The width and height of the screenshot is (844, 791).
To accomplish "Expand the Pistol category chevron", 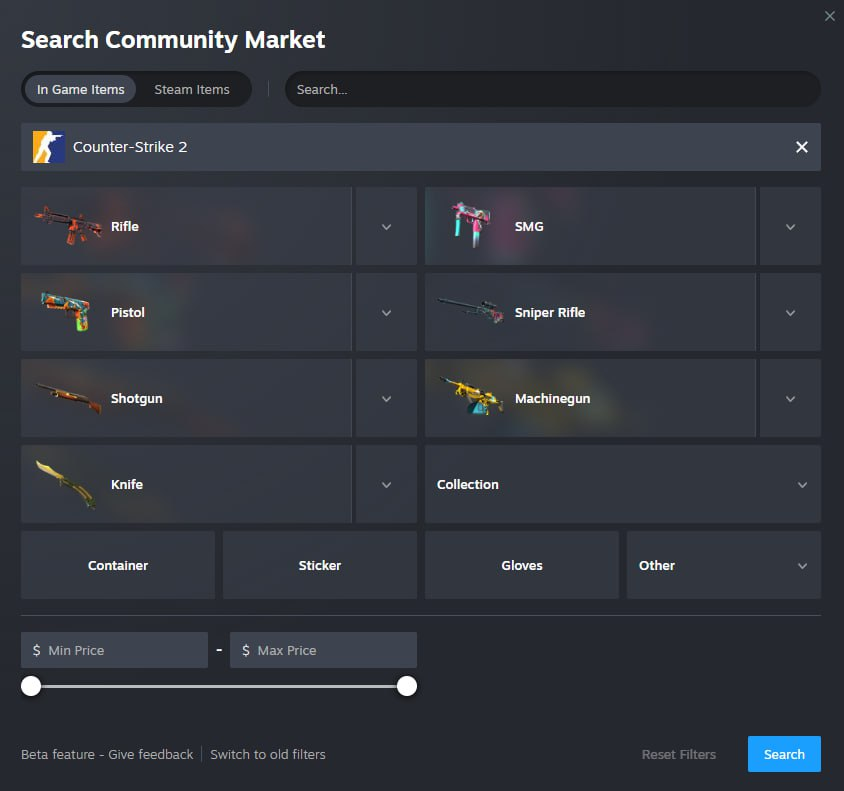I will click(386, 313).
